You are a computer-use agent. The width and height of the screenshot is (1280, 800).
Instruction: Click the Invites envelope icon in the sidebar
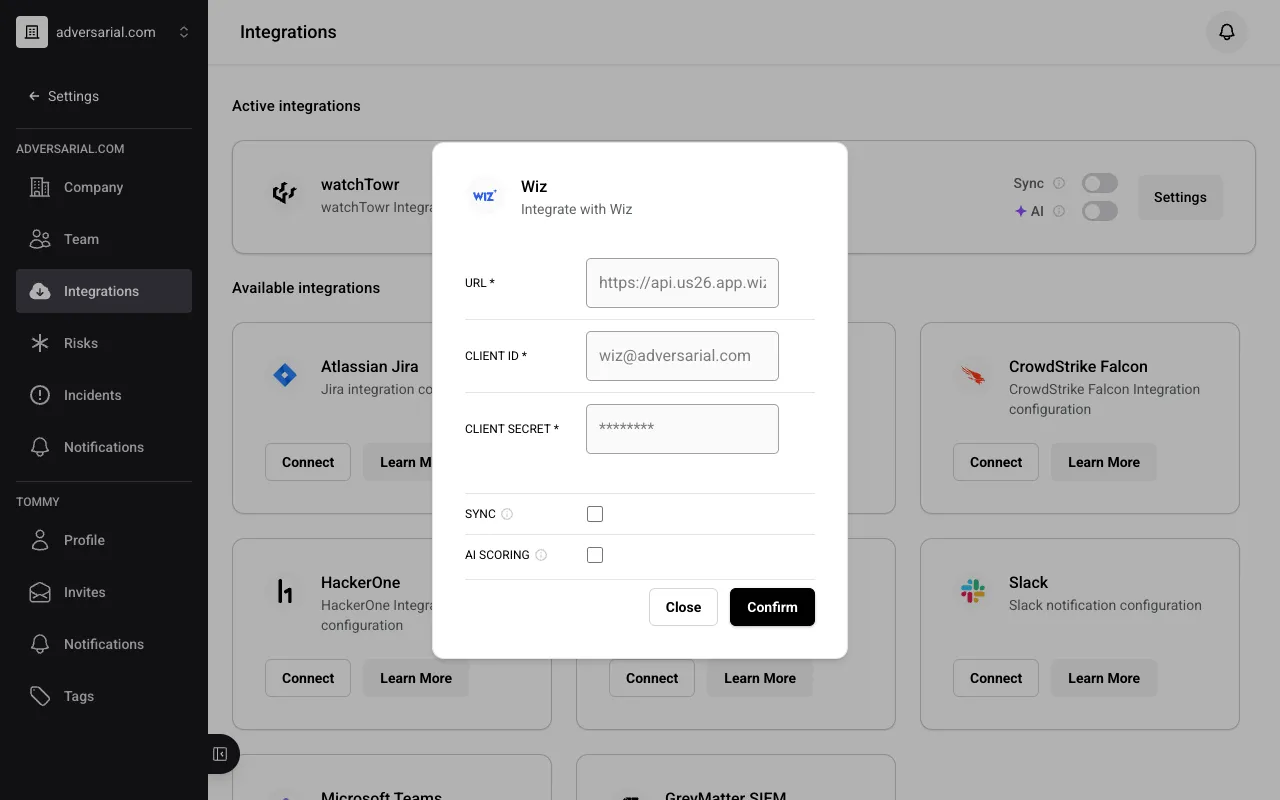[40, 592]
